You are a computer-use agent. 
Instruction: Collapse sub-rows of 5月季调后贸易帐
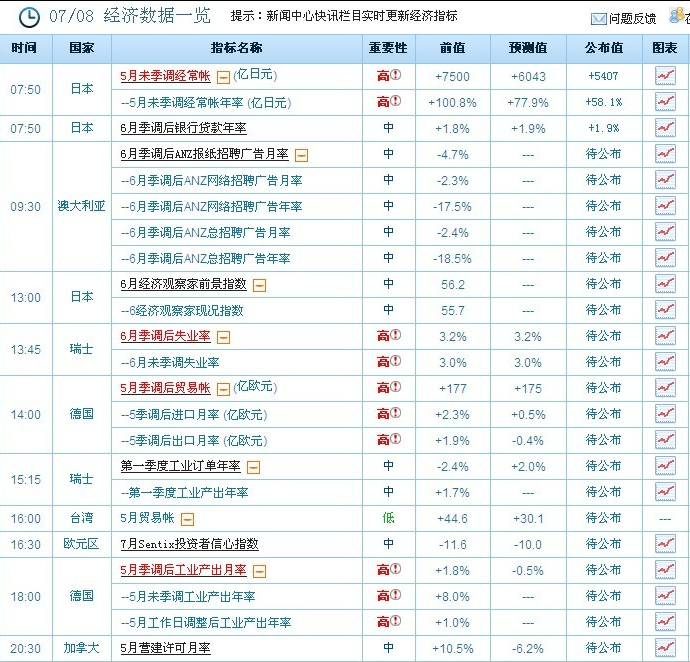pyautogui.click(x=224, y=390)
